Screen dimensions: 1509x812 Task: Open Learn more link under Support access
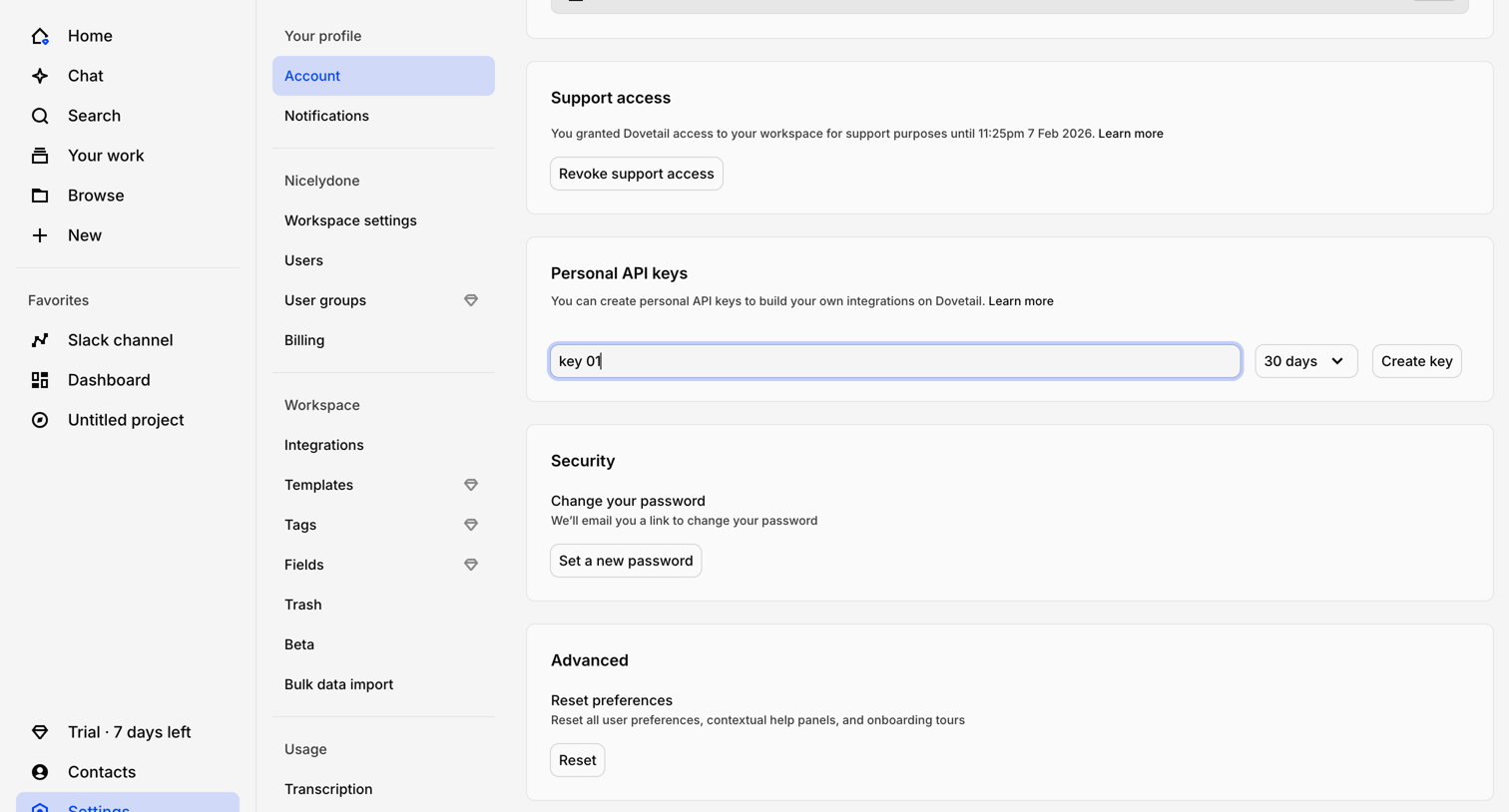coord(1131,134)
